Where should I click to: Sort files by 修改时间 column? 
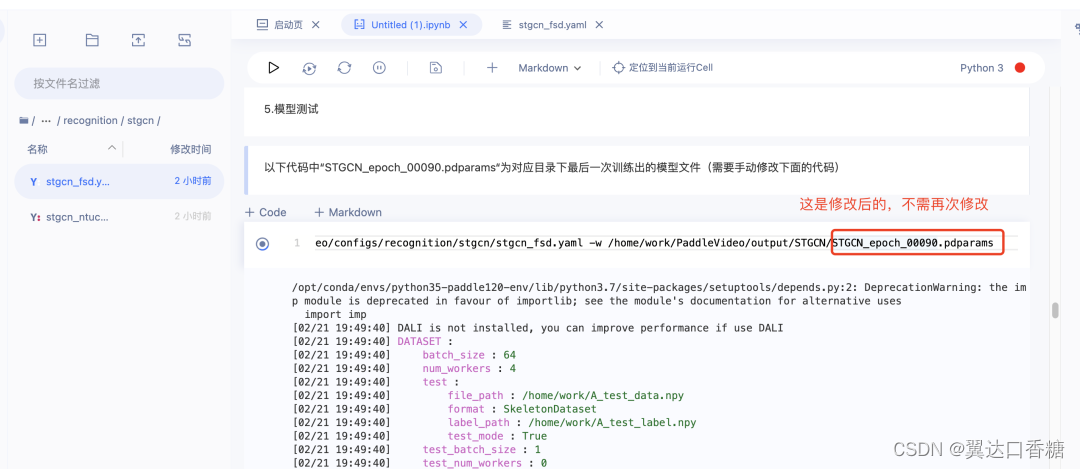(x=191, y=149)
